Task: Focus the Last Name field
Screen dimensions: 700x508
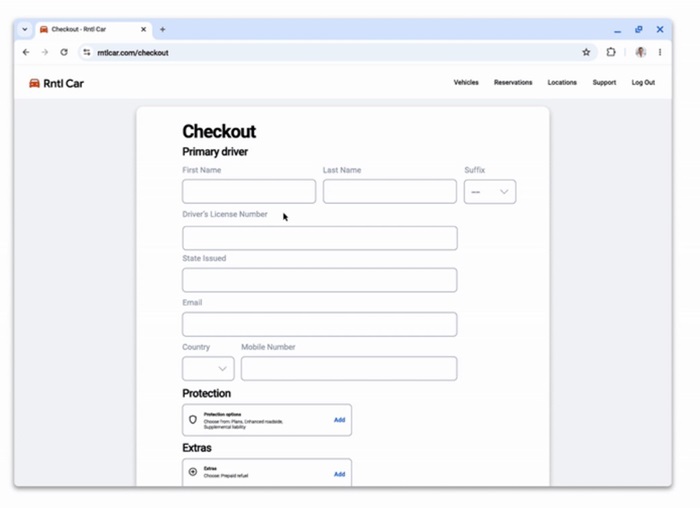Action: 390,192
